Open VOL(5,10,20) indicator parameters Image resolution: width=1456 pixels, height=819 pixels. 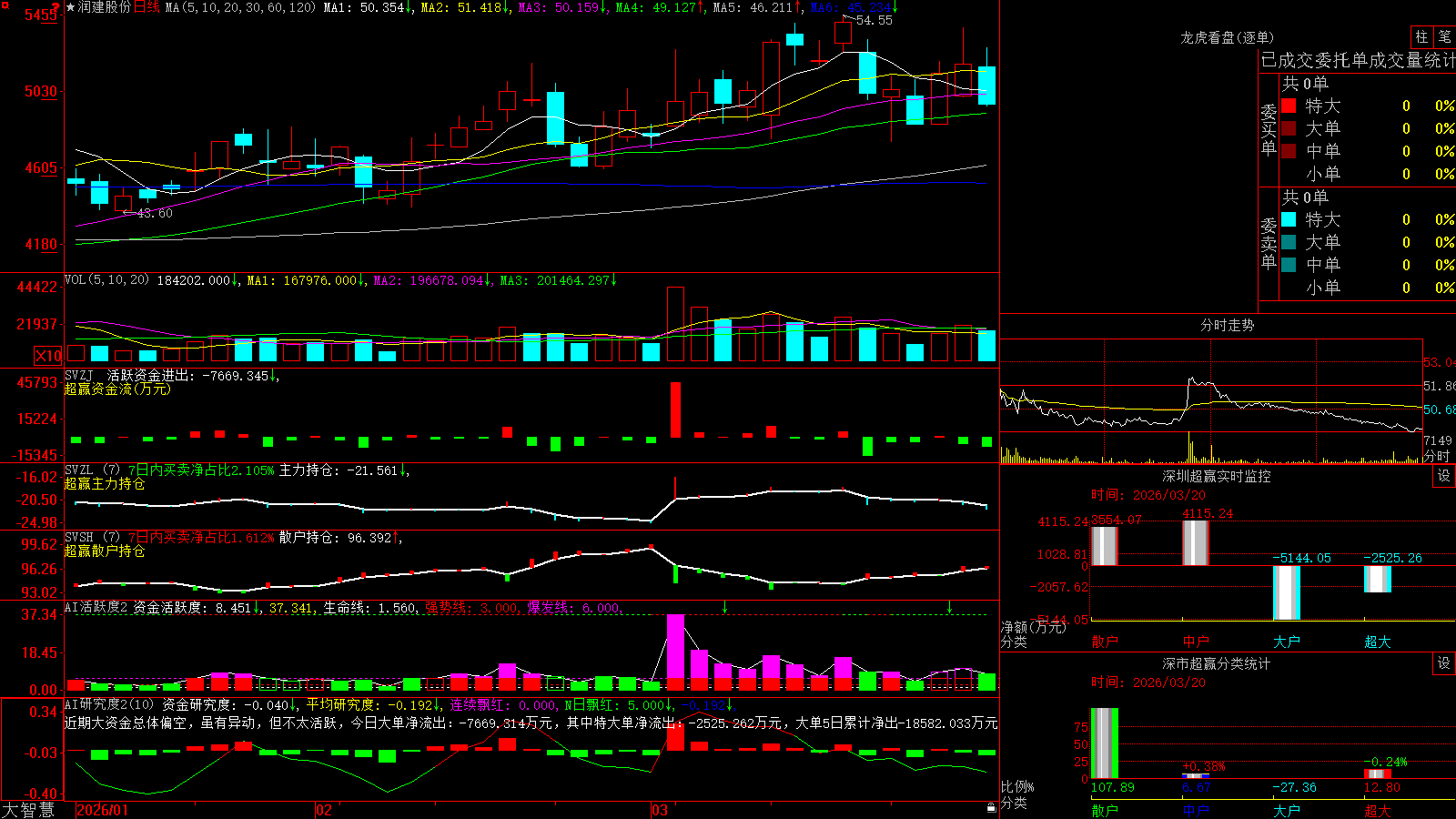click(106, 280)
